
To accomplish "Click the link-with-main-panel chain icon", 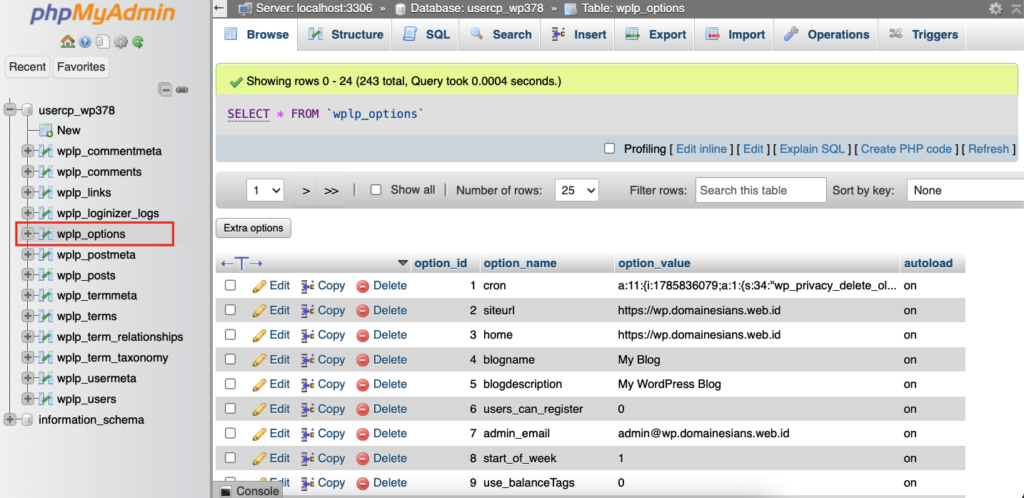I will 182,89.
